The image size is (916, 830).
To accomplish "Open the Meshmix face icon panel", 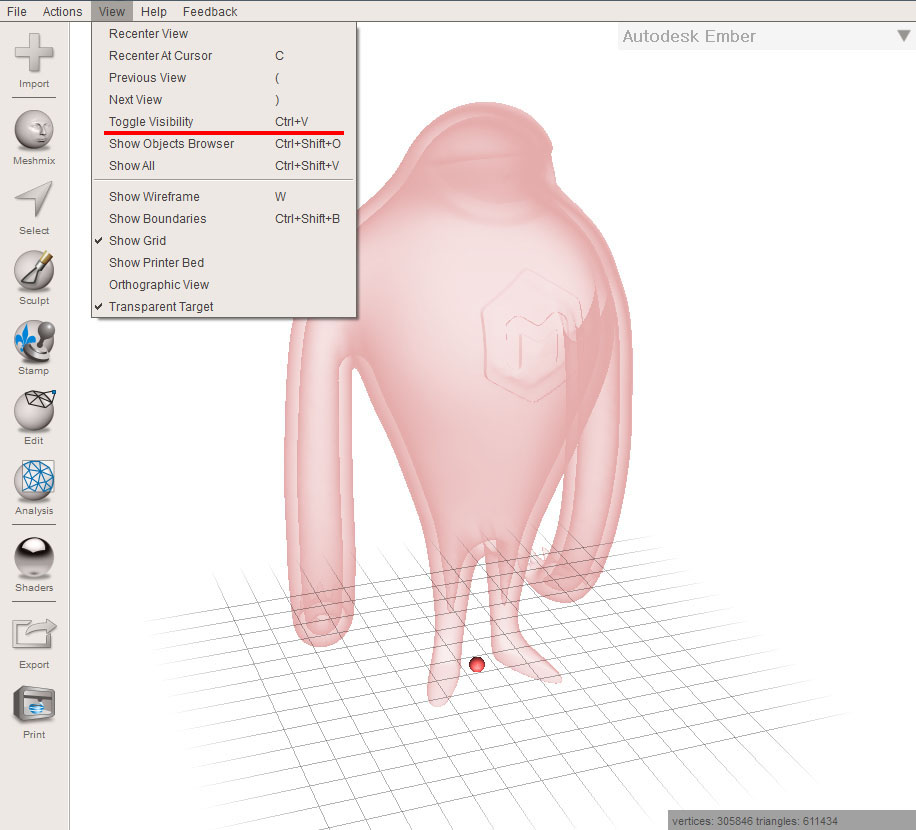I will click(34, 130).
